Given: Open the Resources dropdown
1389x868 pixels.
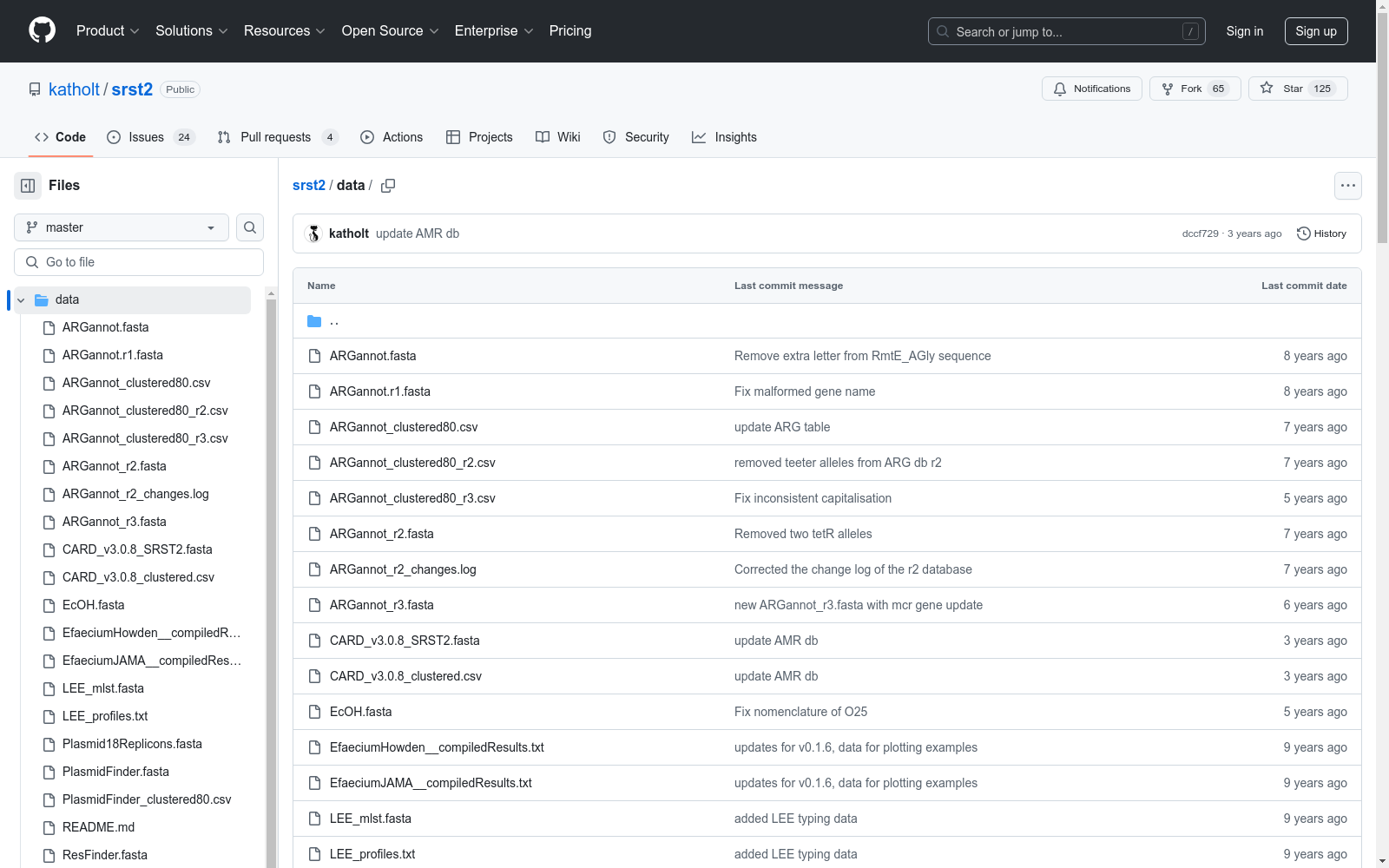Looking at the screenshot, I should pos(285,30).
